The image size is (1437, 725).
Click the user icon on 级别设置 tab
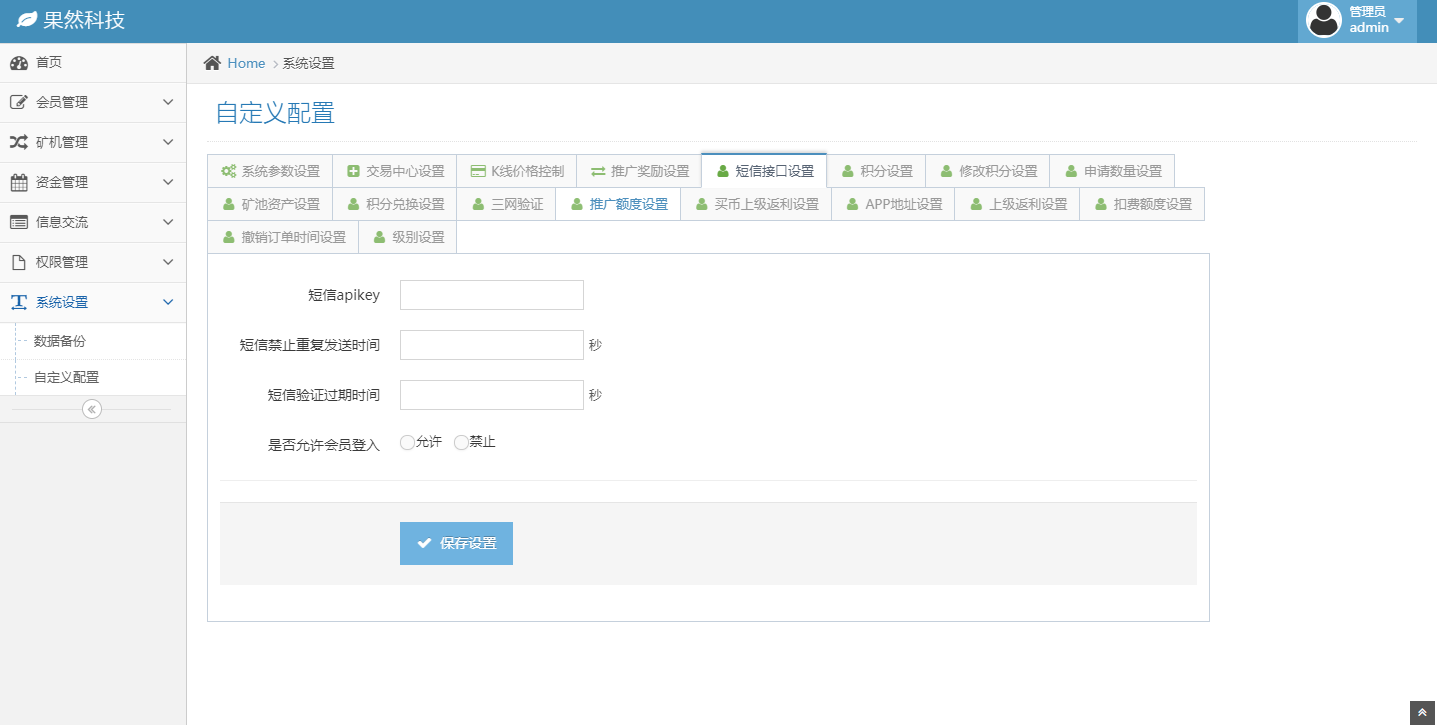tap(379, 237)
